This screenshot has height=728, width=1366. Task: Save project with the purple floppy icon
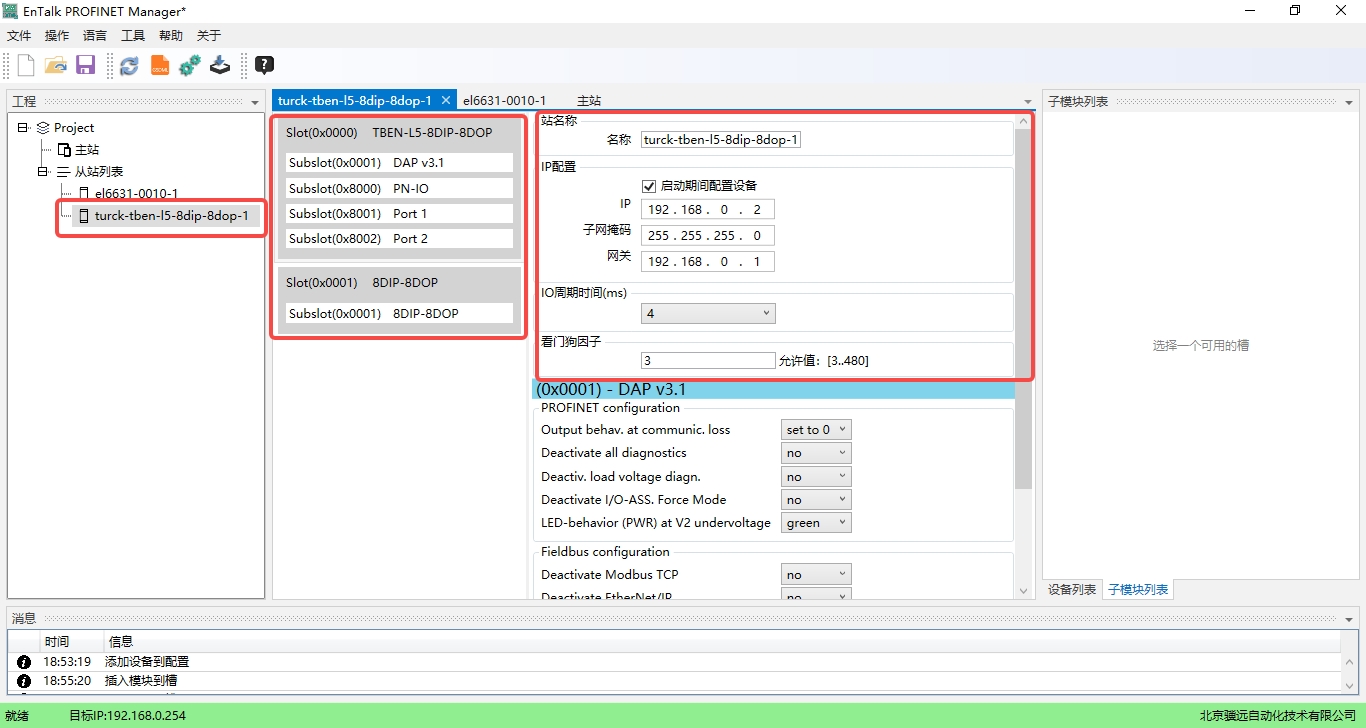(x=85, y=66)
